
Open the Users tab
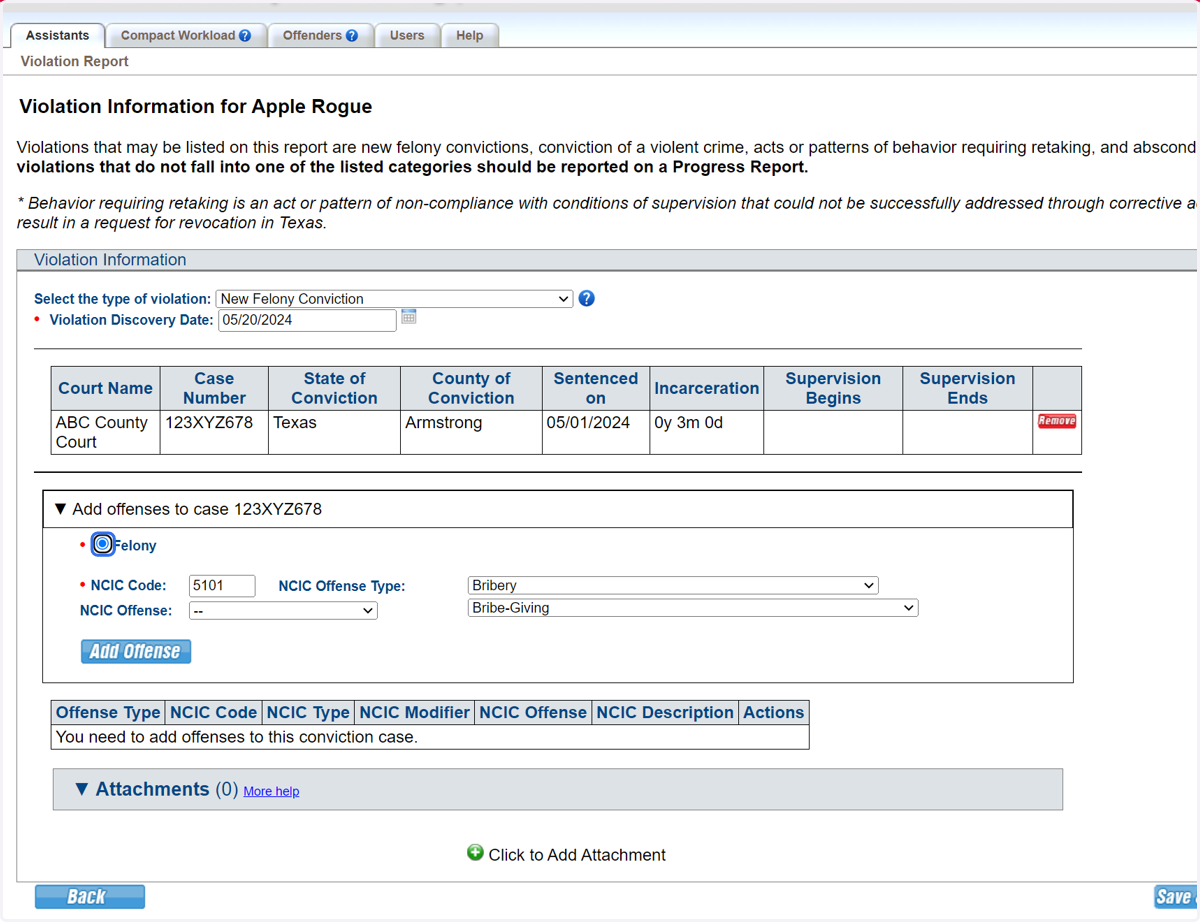(x=407, y=35)
